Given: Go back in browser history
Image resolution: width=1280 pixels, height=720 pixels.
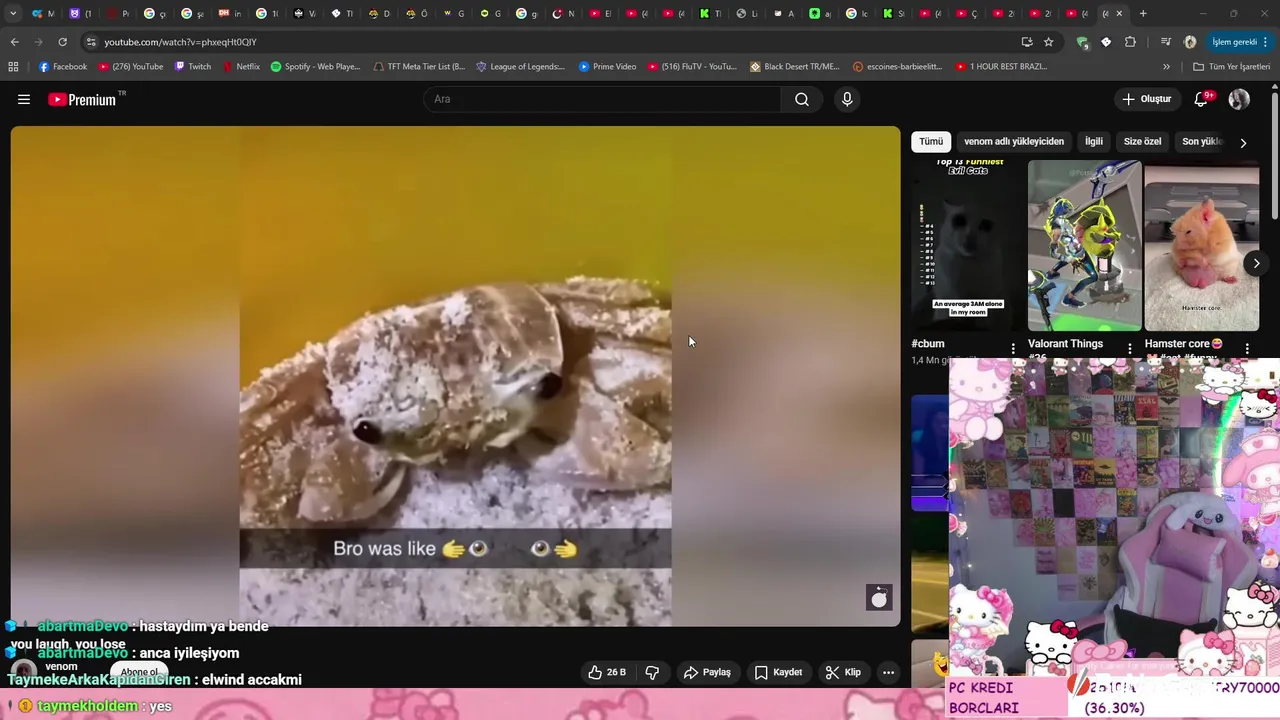Looking at the screenshot, I should 14,42.
